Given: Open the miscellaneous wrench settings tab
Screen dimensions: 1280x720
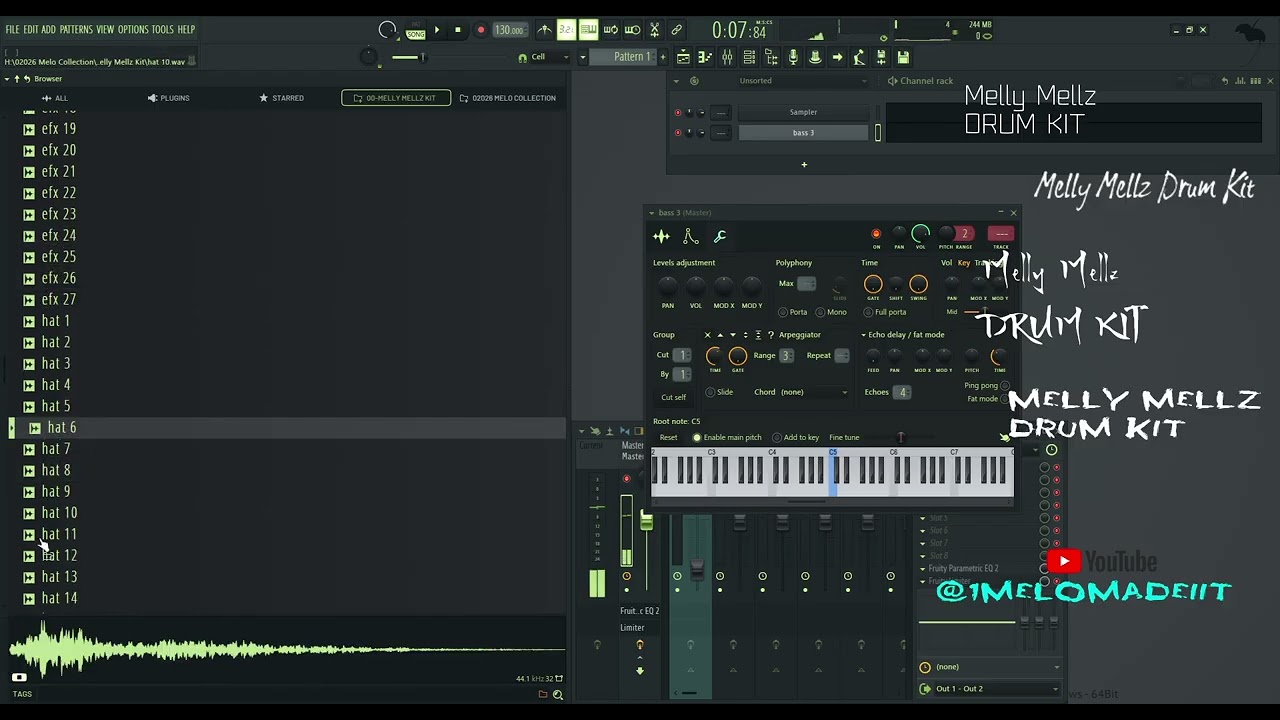Looking at the screenshot, I should (719, 236).
